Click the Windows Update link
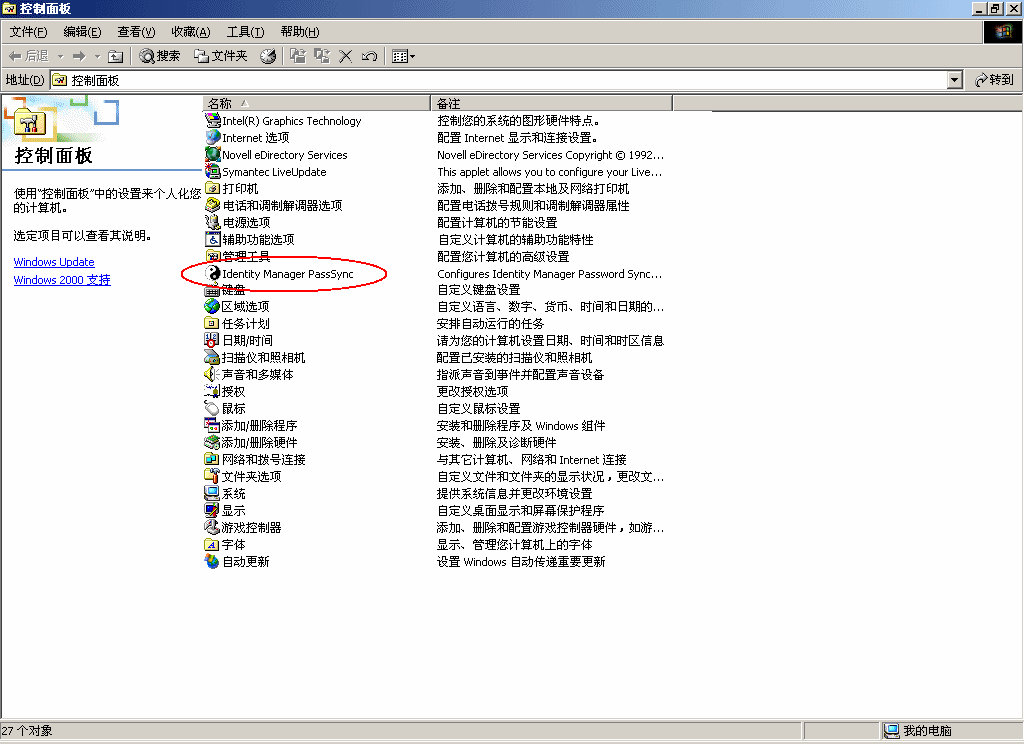The image size is (1024, 744). (54, 261)
